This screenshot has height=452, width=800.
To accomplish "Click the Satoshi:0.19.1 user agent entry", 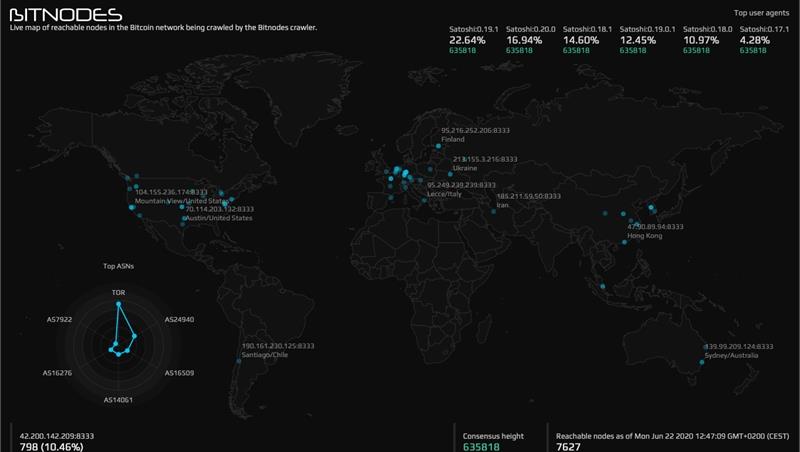I will pos(474,40).
